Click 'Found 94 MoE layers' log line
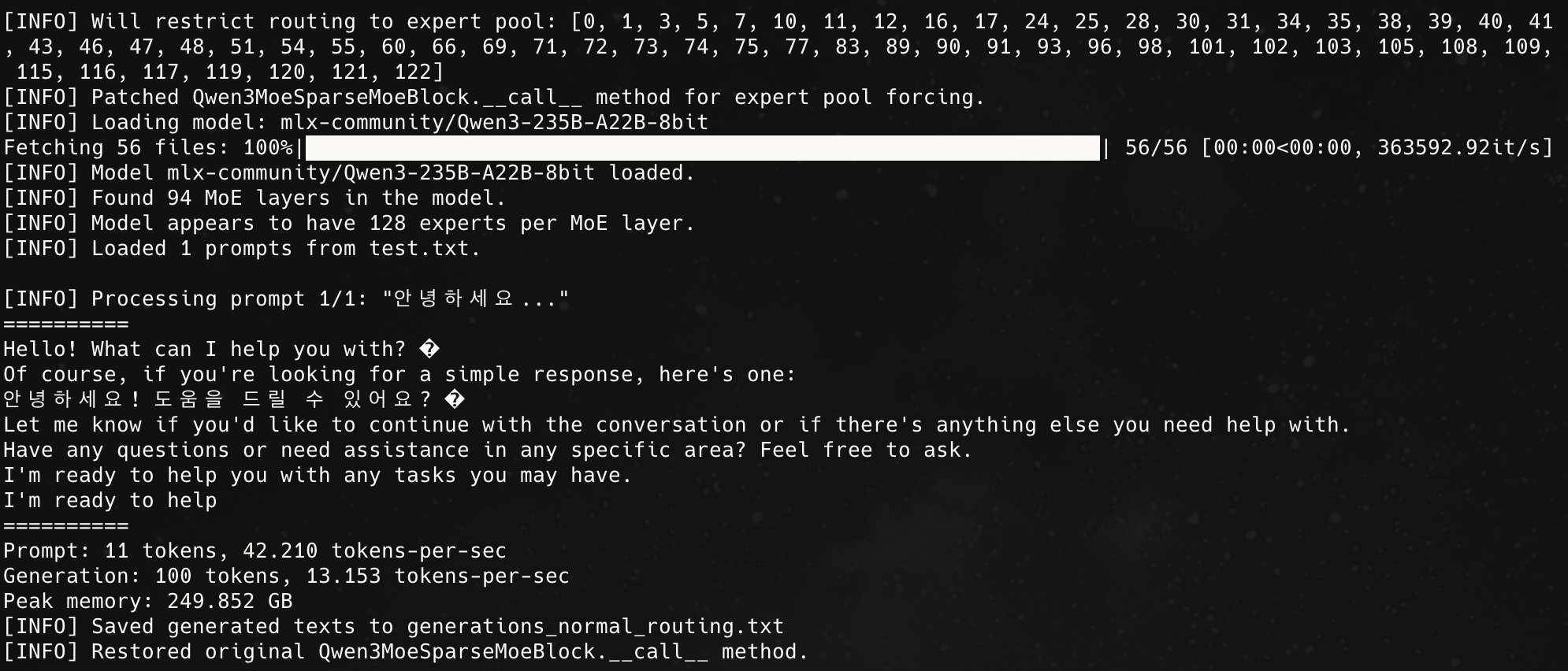The image size is (1568, 671). [255, 198]
